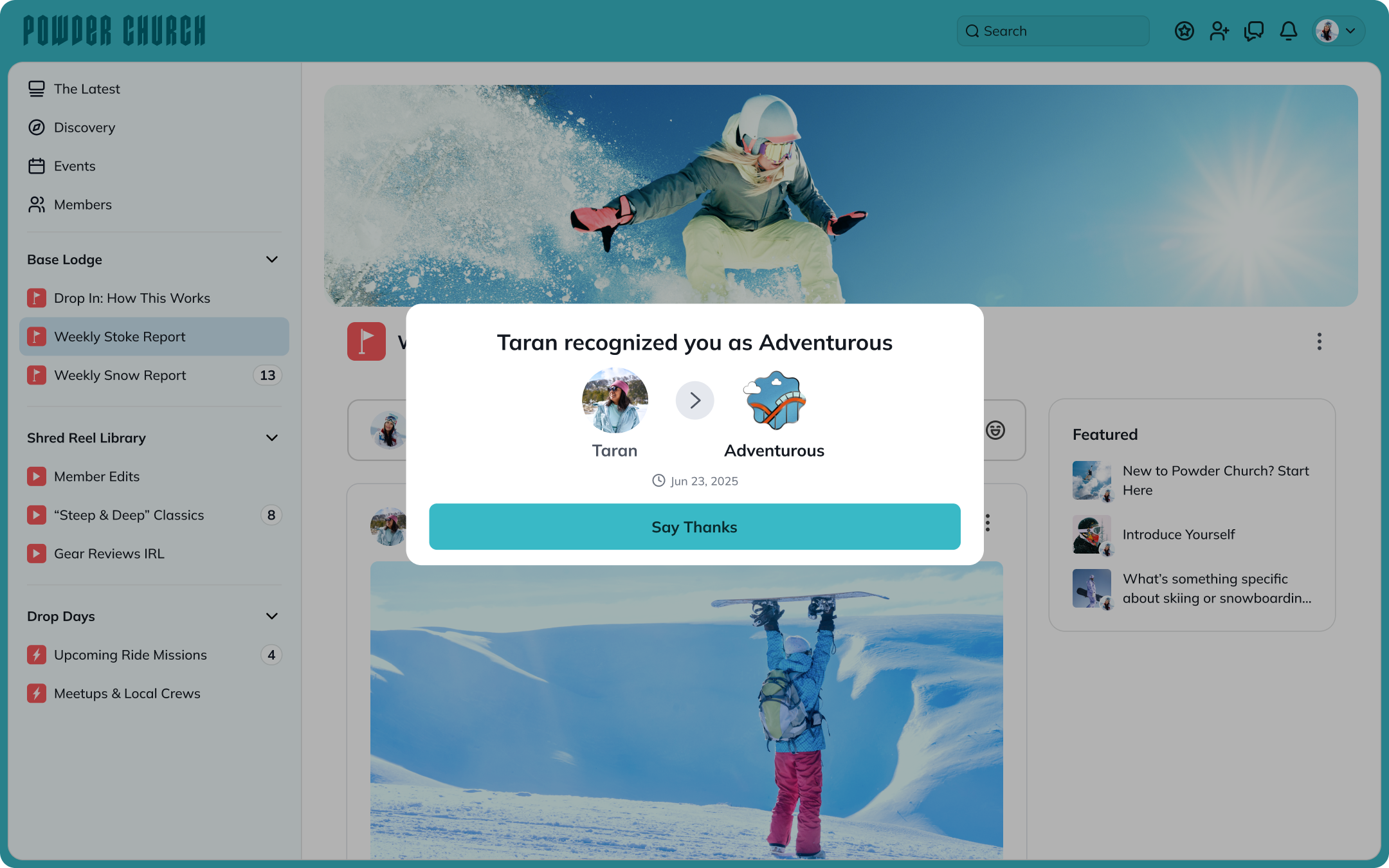Click the Adventurous badge artwork in the modal

[x=774, y=401]
